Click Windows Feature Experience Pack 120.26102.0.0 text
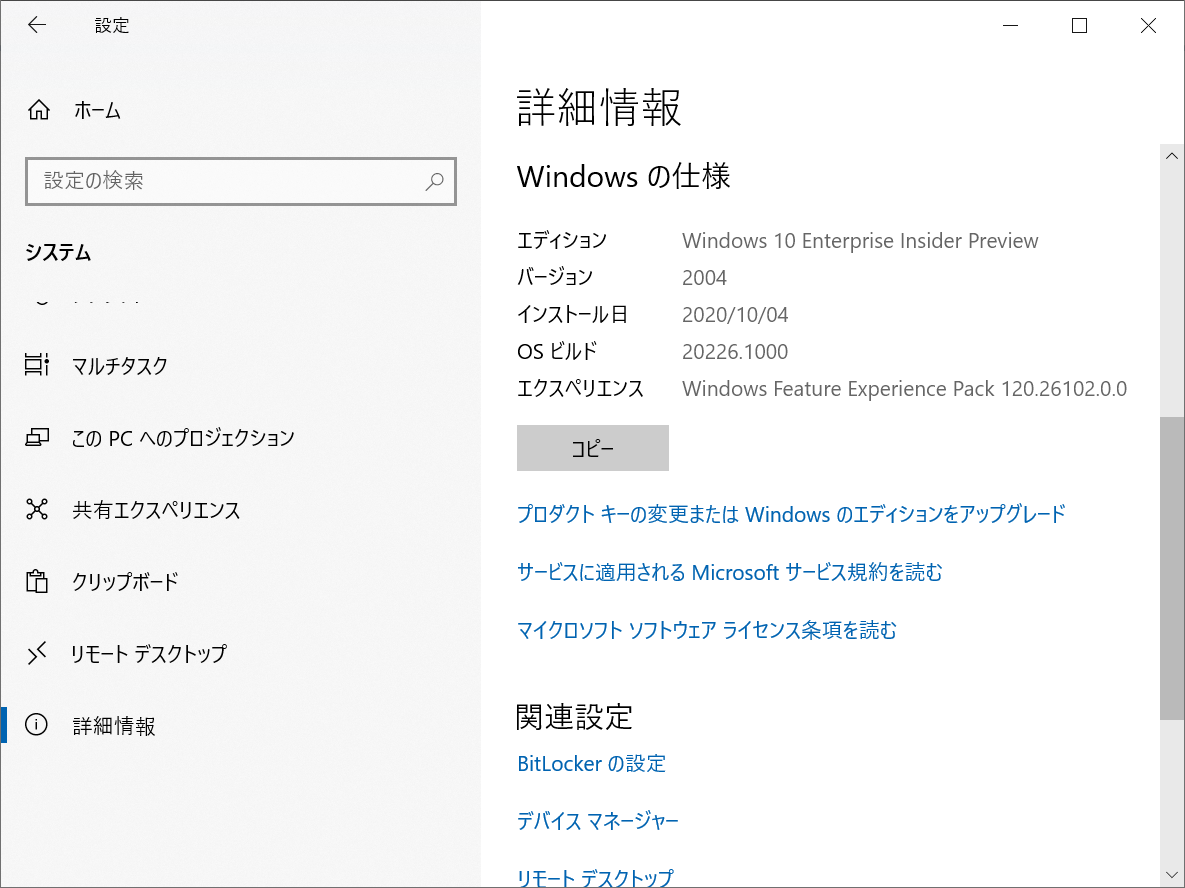This screenshot has height=888, width=1185. tap(904, 388)
